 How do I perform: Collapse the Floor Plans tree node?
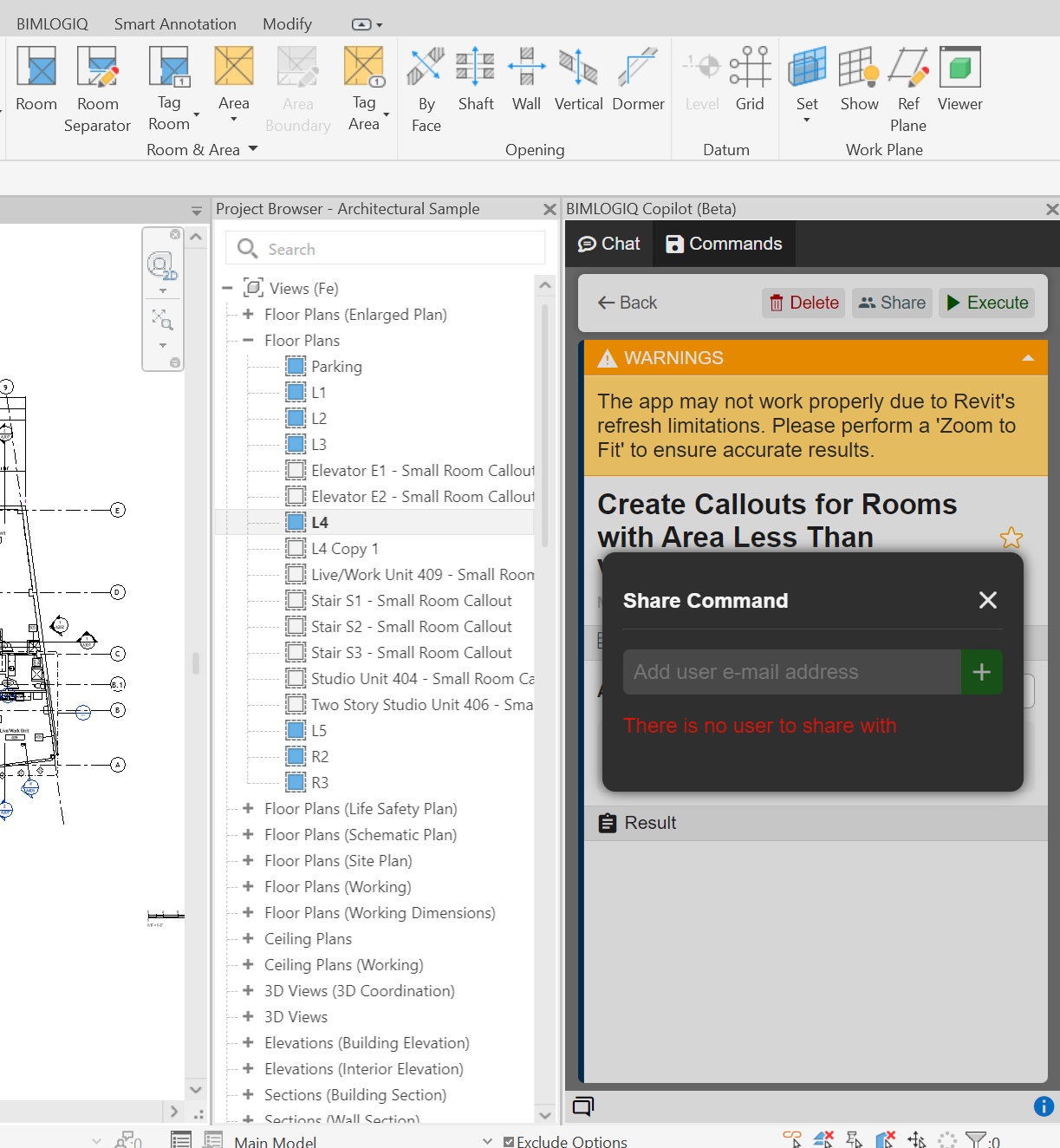248,340
